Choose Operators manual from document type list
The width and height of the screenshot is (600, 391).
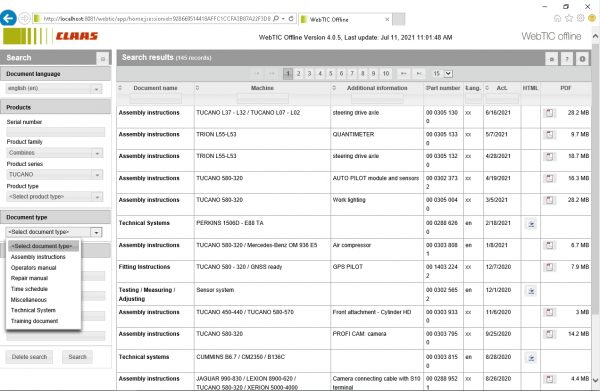[34, 268]
